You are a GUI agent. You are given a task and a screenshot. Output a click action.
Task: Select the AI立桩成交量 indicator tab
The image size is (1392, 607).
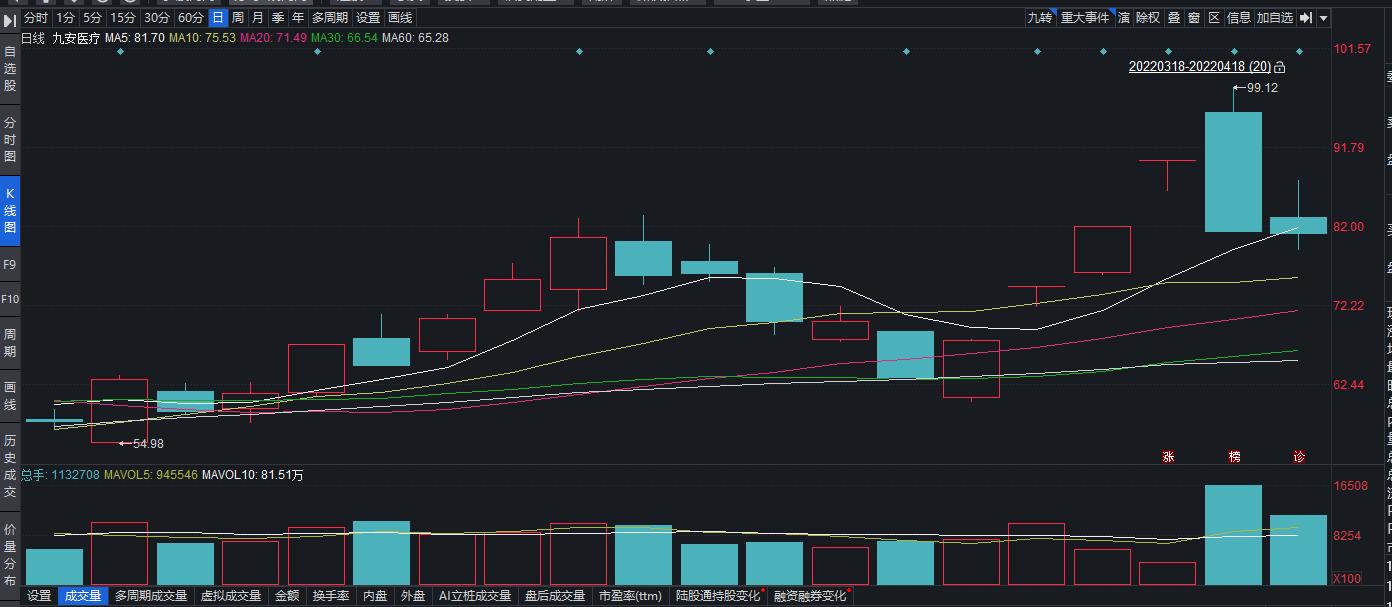(475, 596)
